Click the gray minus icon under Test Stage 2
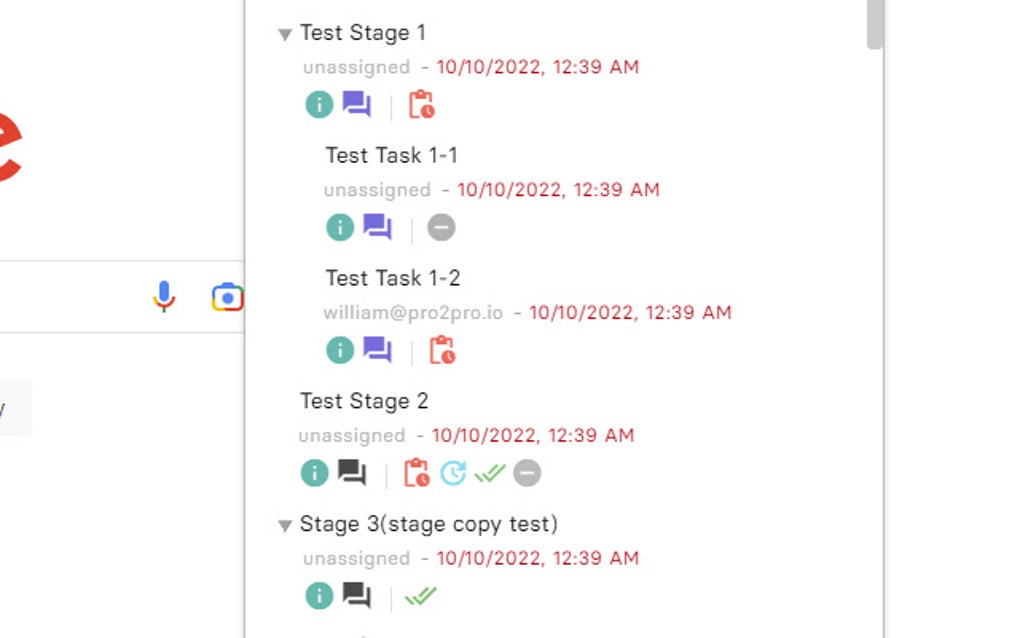Viewport: 1020px width, 638px height. click(526, 473)
